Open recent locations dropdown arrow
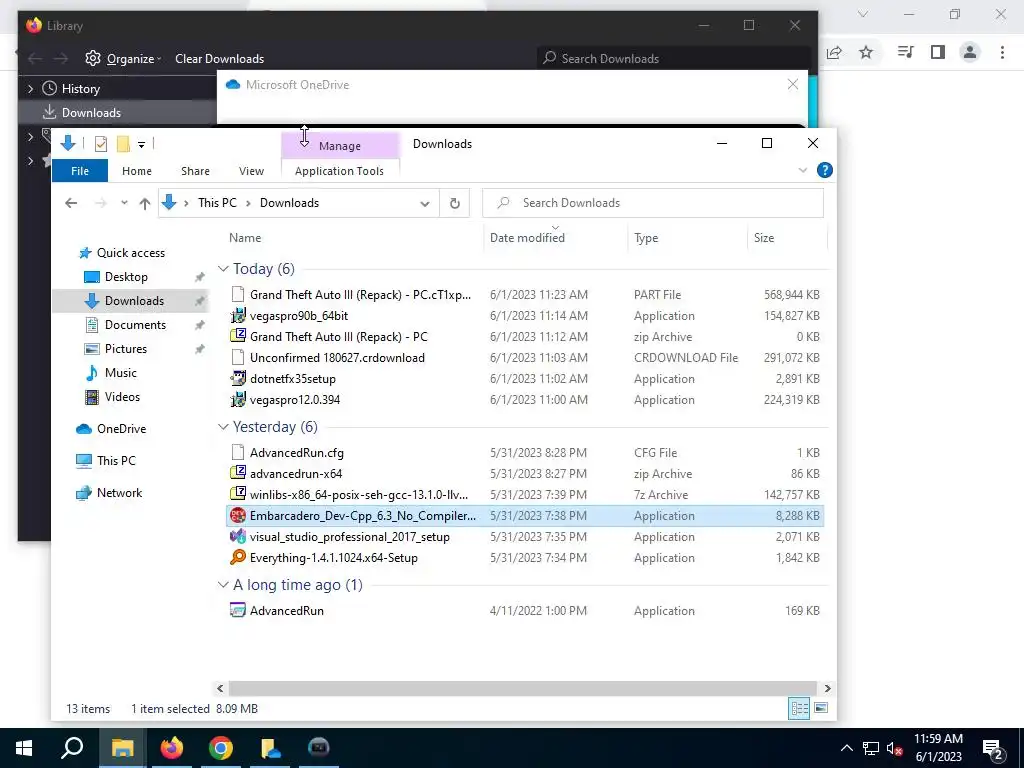The width and height of the screenshot is (1024, 768). (124, 203)
